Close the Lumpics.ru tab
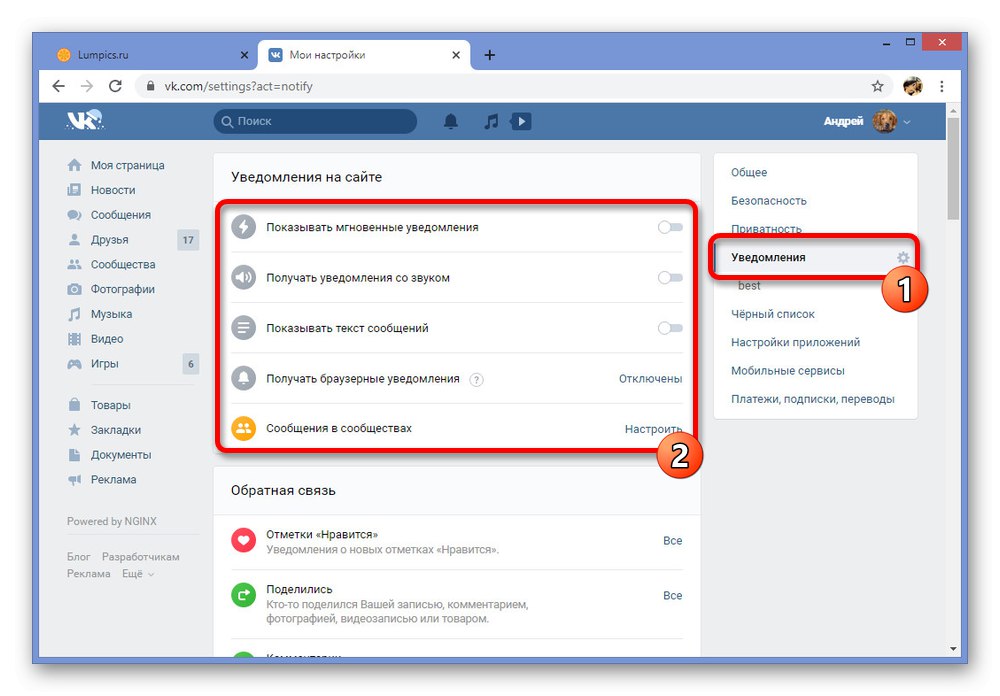Image resolution: width=1000 pixels, height=696 pixels. point(244,55)
